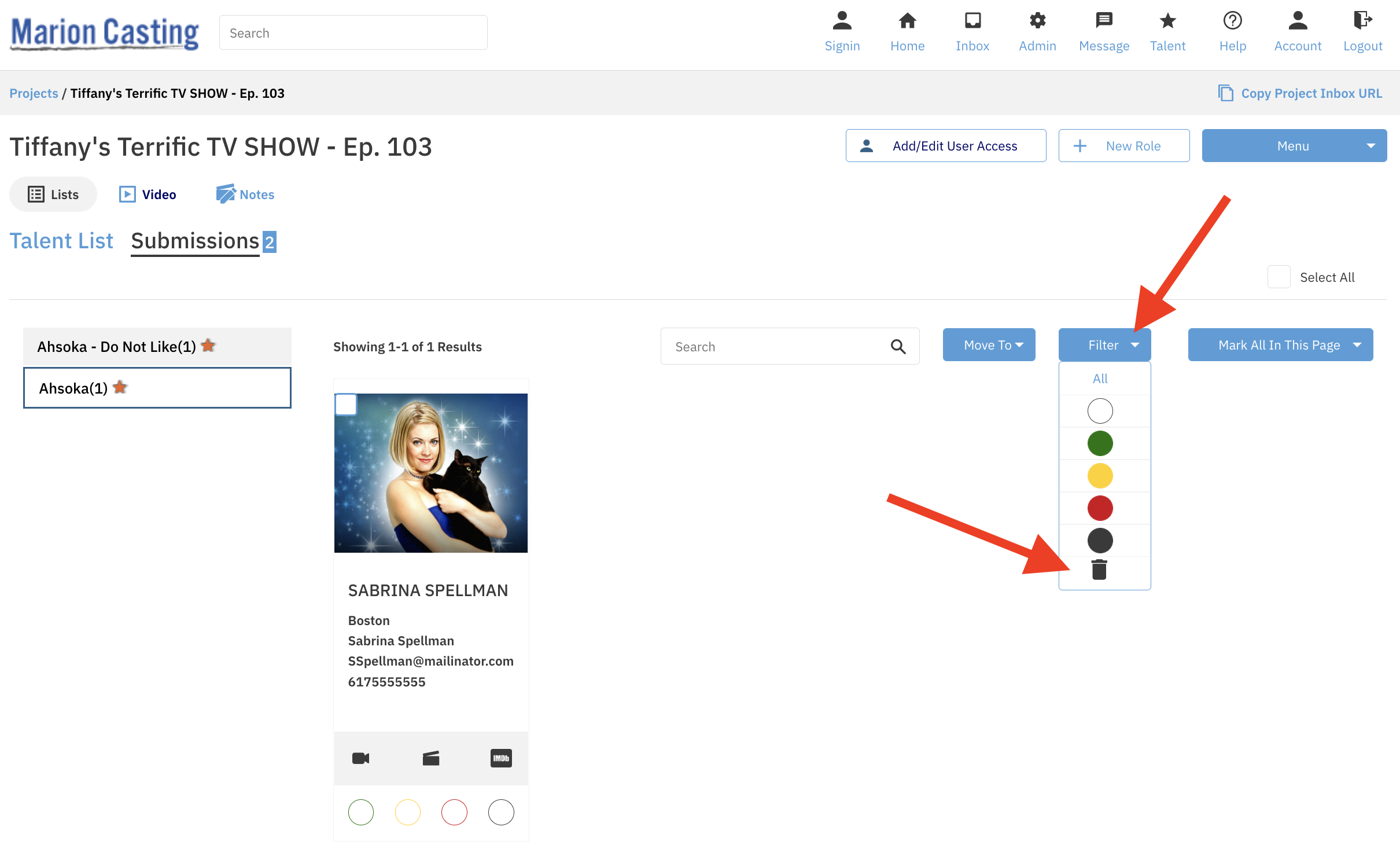
Task: Click Add/Edit User Access button
Action: pyautogui.click(x=946, y=146)
